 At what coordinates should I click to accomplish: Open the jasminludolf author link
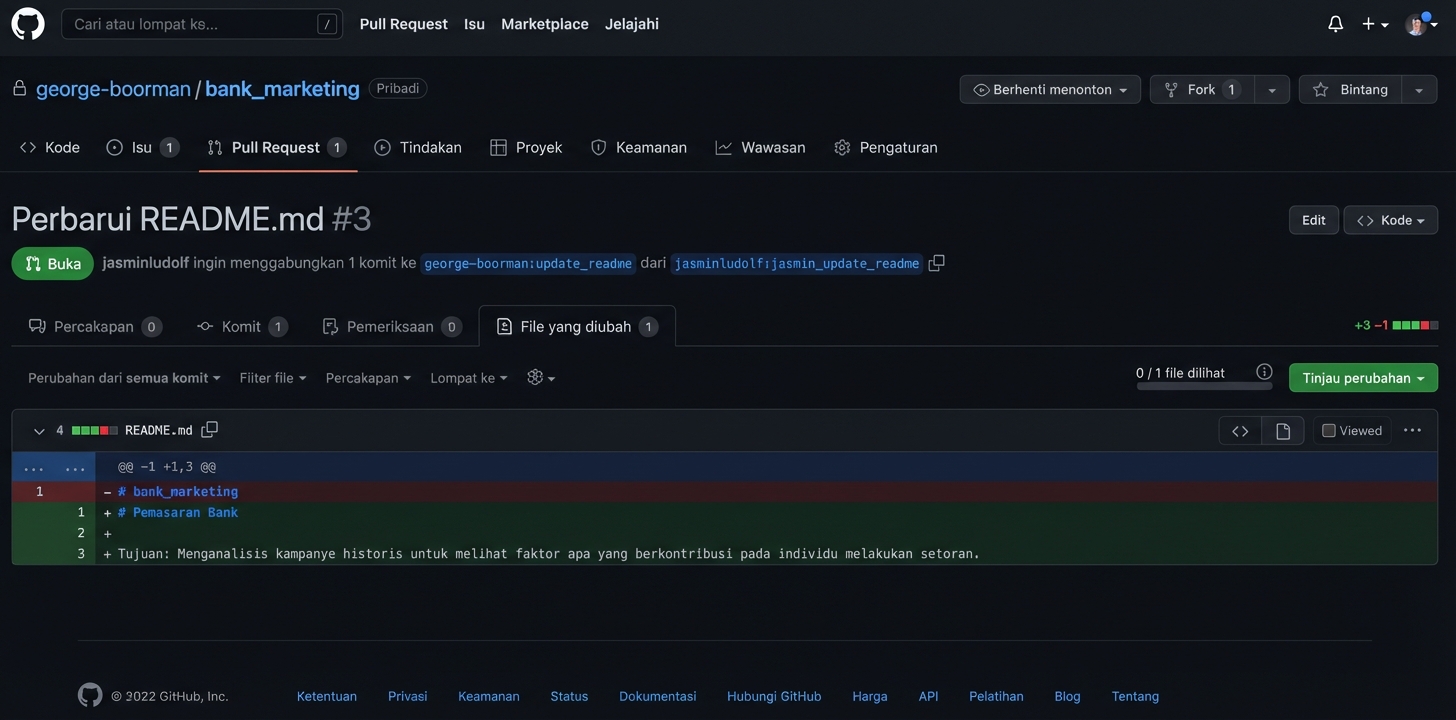coord(145,263)
